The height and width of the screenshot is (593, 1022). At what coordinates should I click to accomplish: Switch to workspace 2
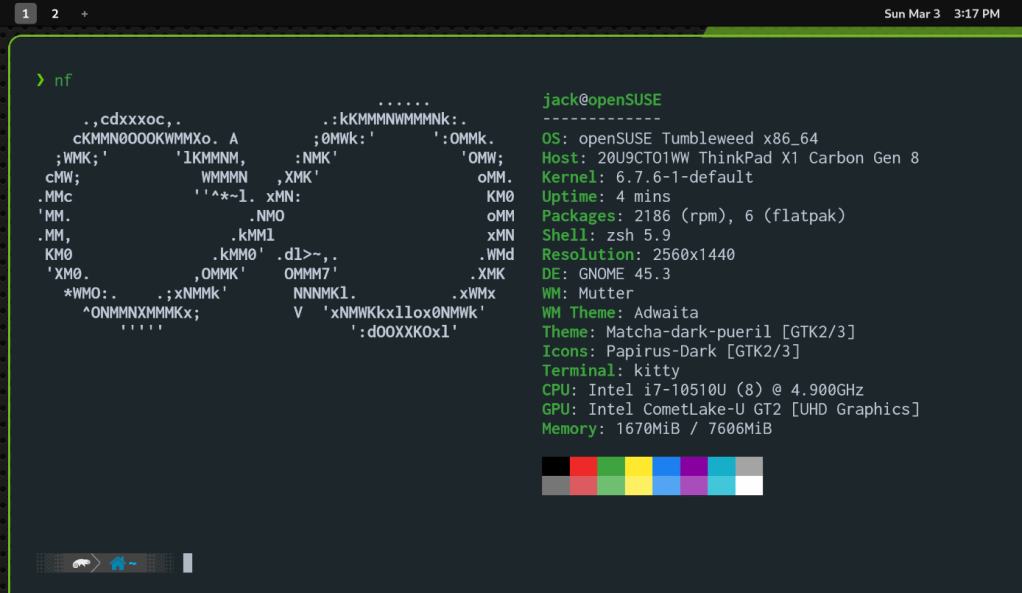pos(55,14)
